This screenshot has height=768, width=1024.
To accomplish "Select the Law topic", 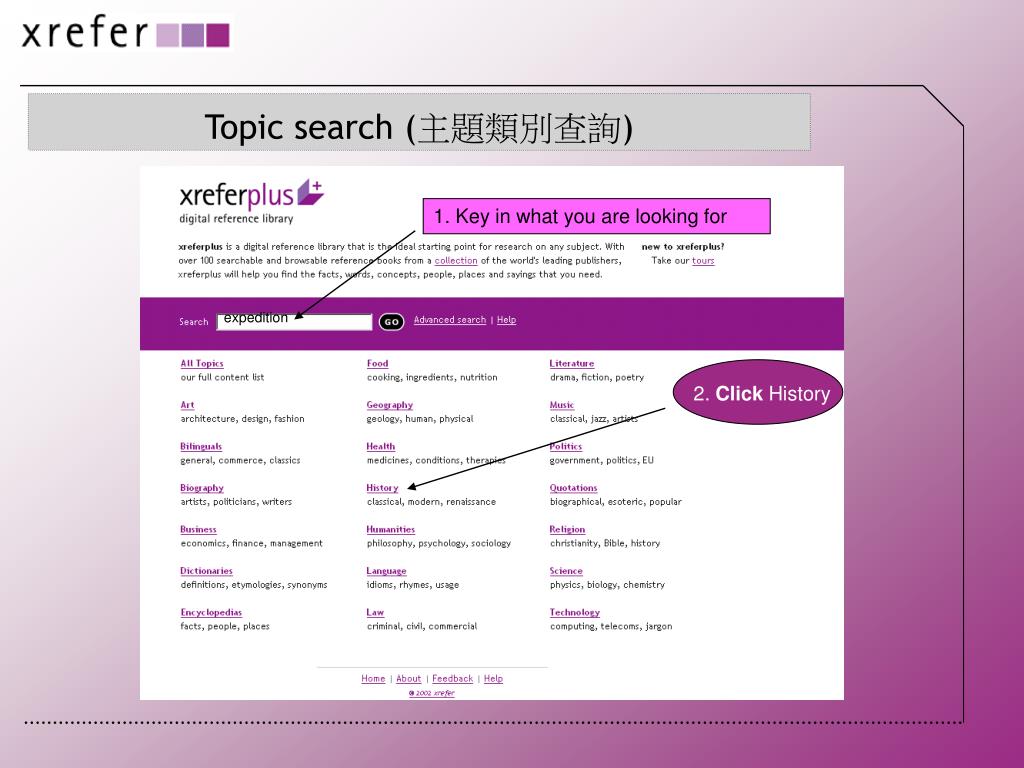I will (x=375, y=613).
